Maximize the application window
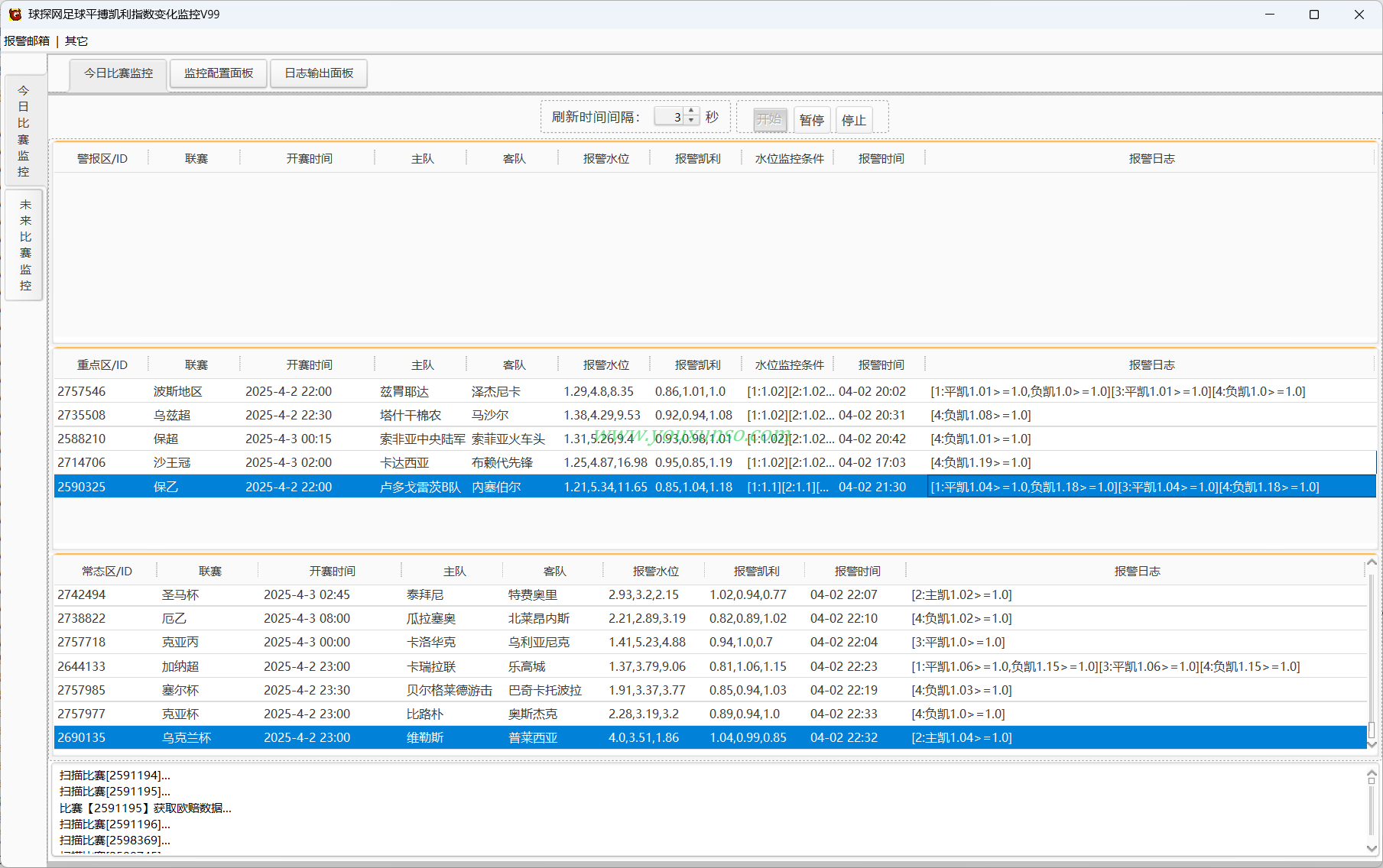The image size is (1383, 868). tap(1314, 15)
